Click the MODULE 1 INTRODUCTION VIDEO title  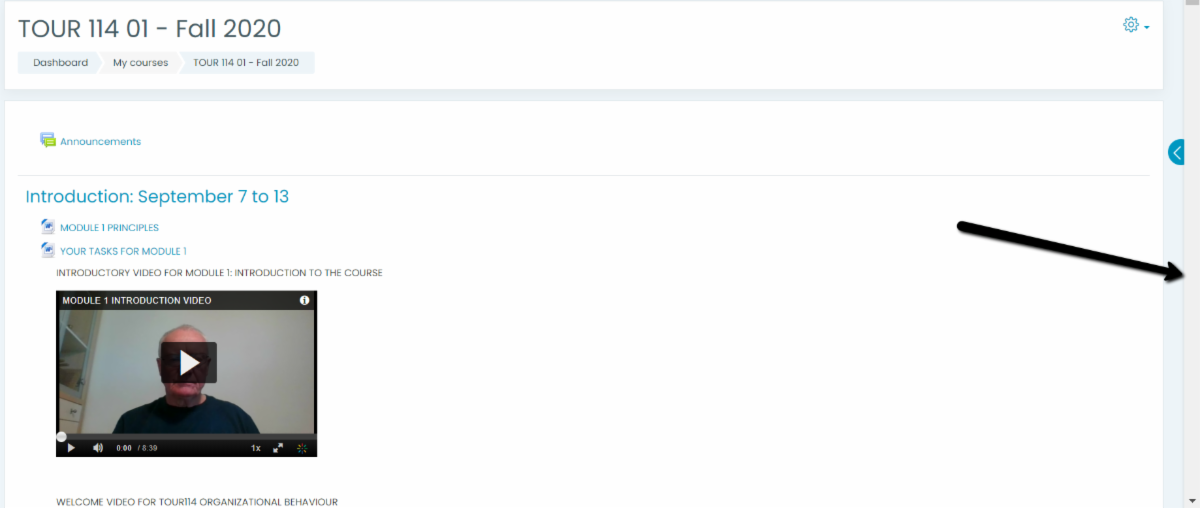137,300
